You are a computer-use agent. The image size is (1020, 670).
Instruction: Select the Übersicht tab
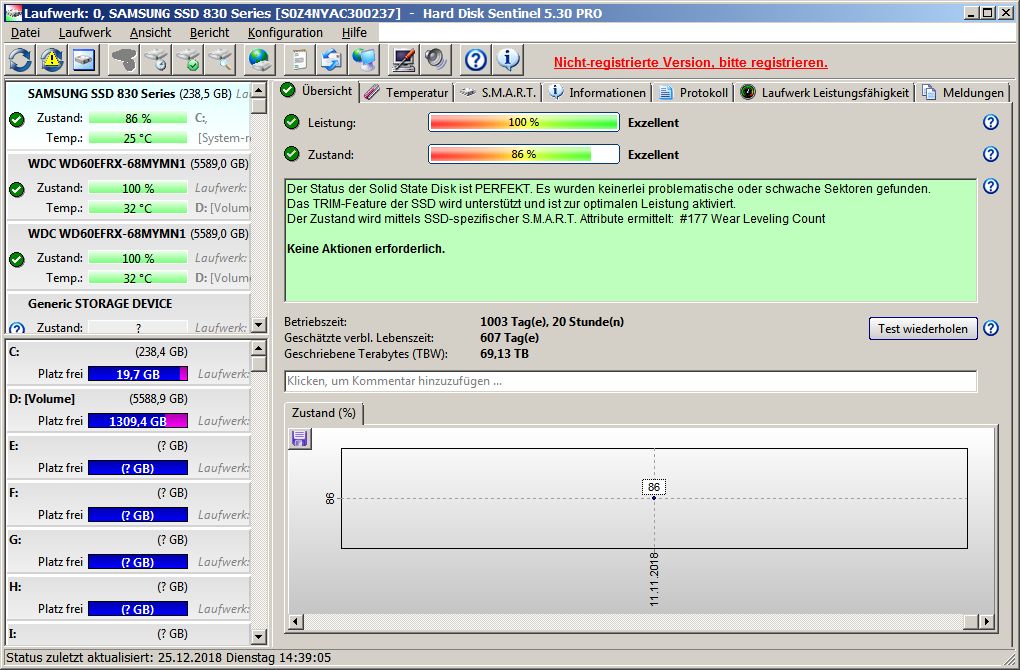click(x=317, y=91)
